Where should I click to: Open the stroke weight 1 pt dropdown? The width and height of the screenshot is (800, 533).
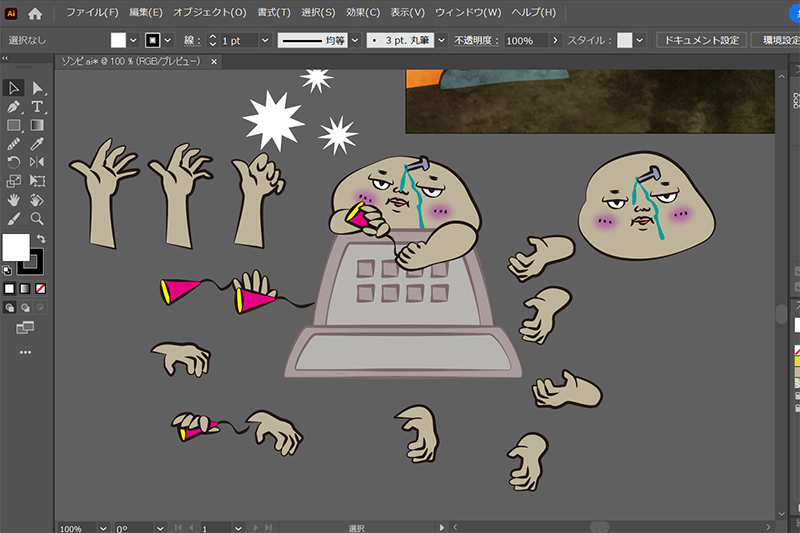(x=265, y=40)
